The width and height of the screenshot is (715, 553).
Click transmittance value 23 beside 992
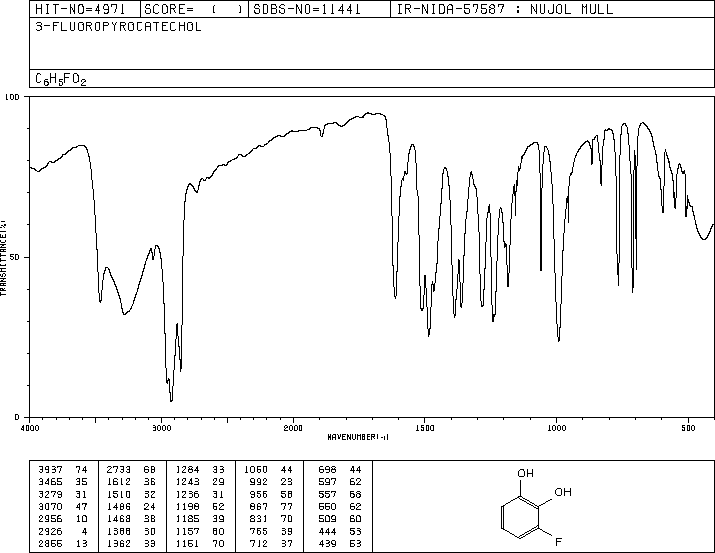tap(287, 482)
